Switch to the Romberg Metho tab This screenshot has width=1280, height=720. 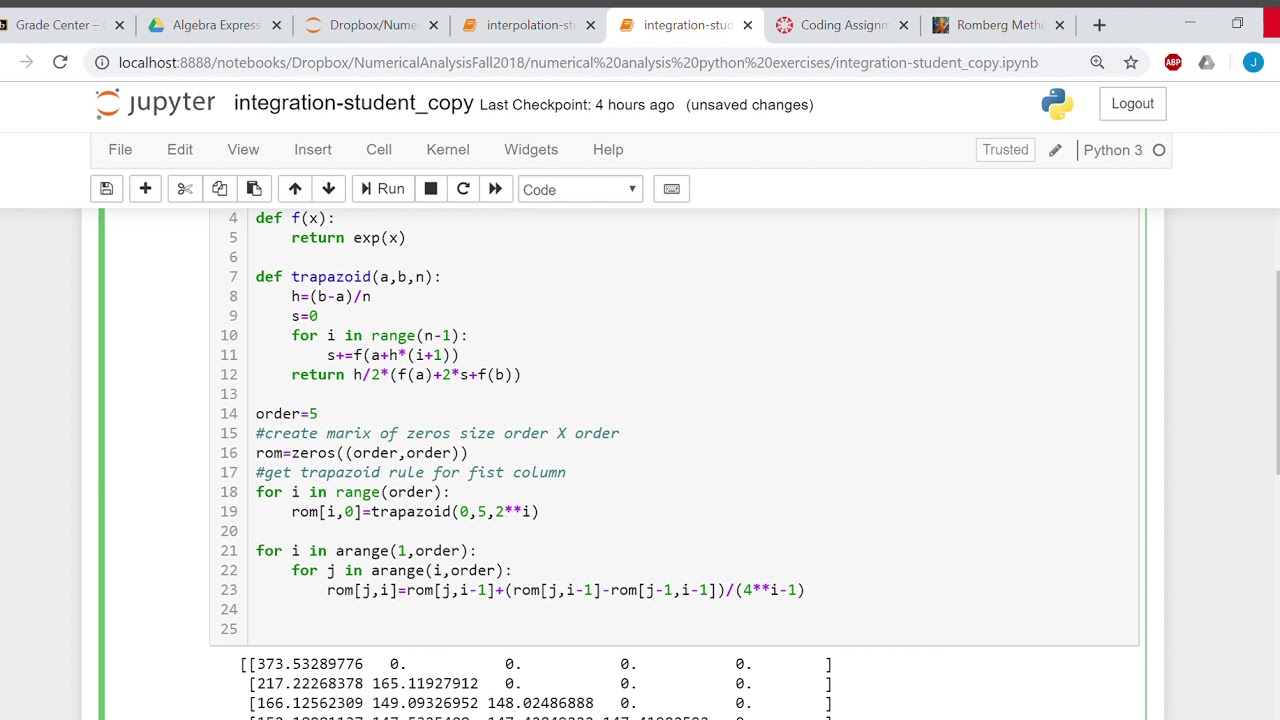click(1000, 25)
